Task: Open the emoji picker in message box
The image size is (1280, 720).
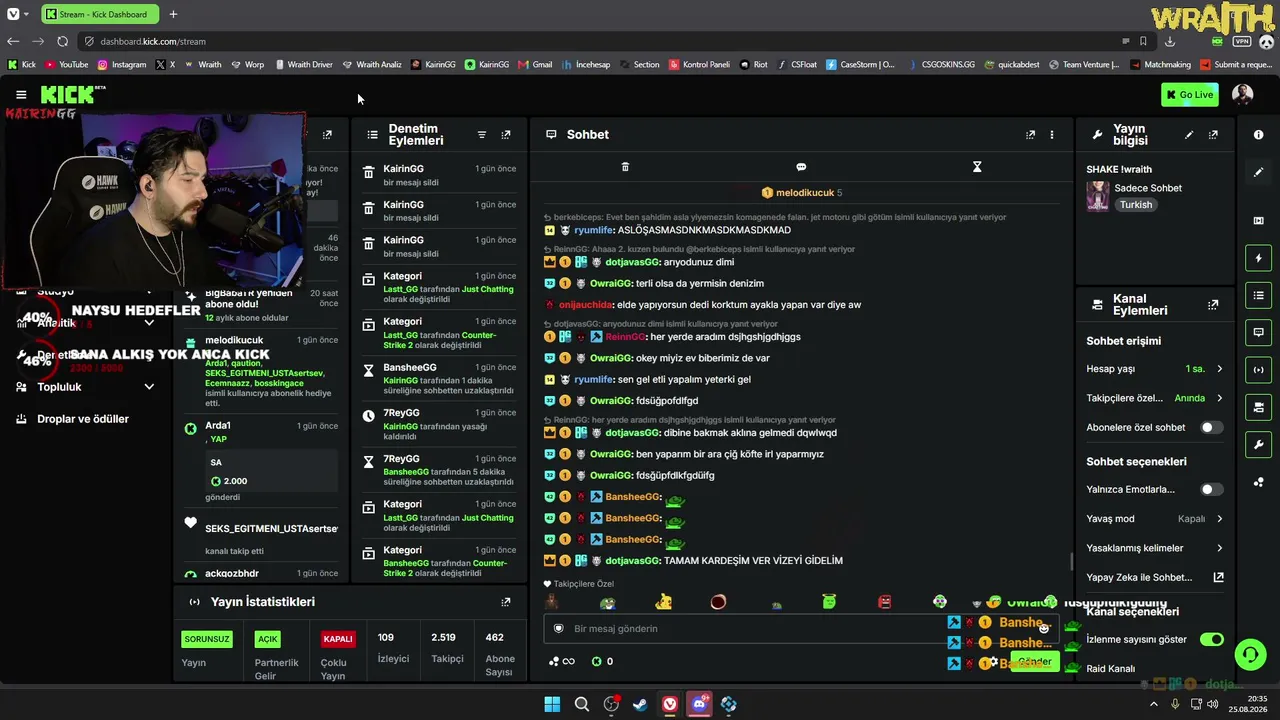Action: [1044, 628]
